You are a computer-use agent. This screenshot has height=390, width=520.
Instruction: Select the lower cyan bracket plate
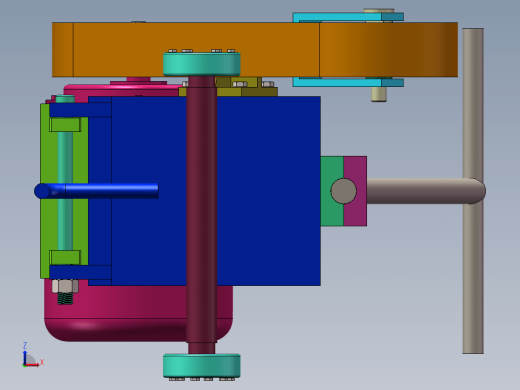[x=348, y=82]
